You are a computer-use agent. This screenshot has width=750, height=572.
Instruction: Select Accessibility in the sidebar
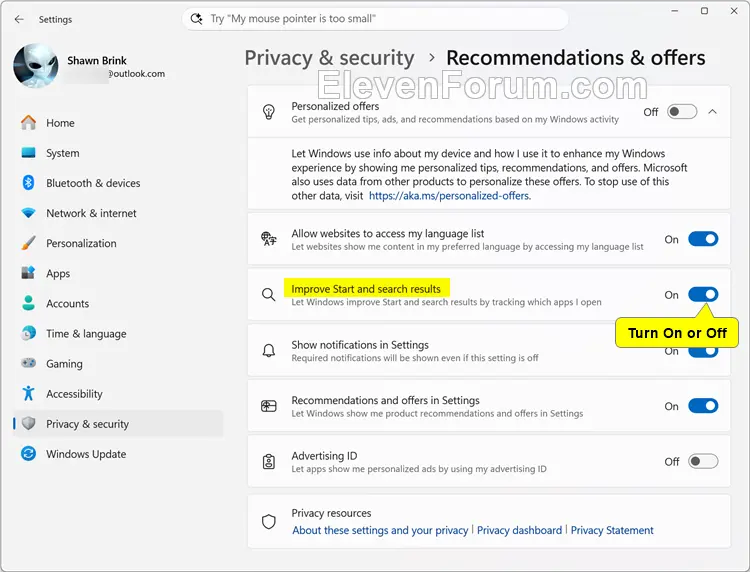pos(118,394)
